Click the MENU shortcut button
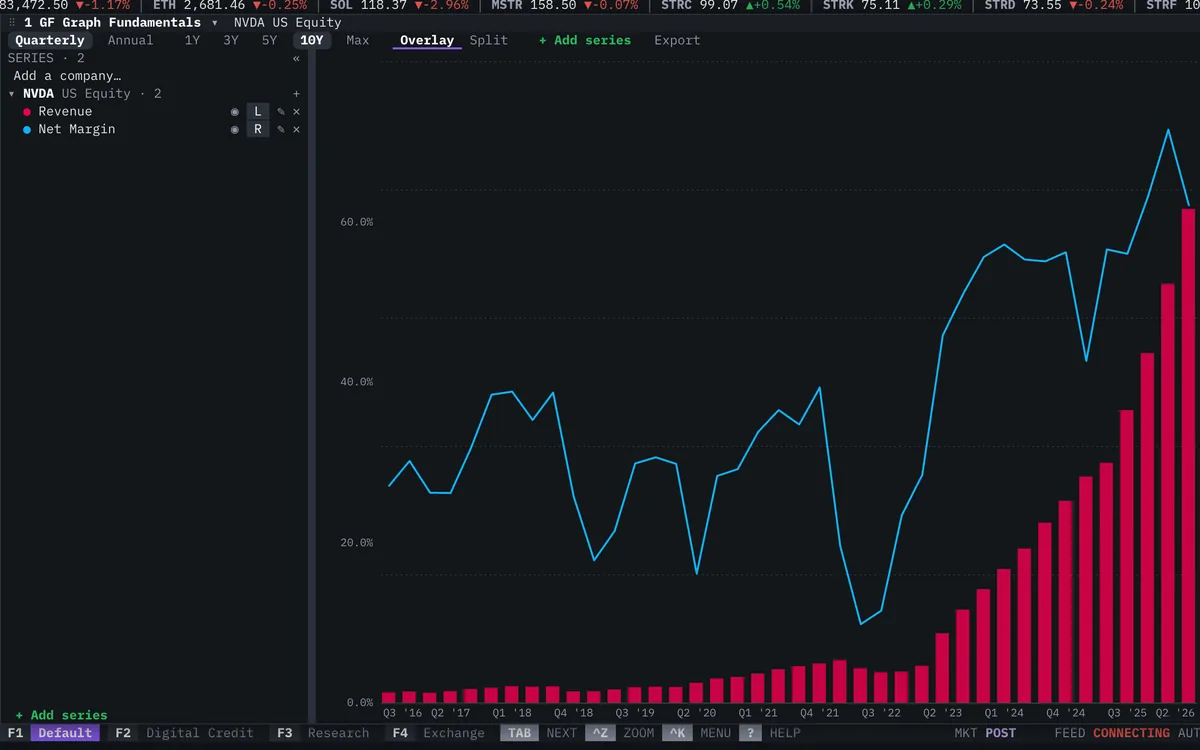 697,733
